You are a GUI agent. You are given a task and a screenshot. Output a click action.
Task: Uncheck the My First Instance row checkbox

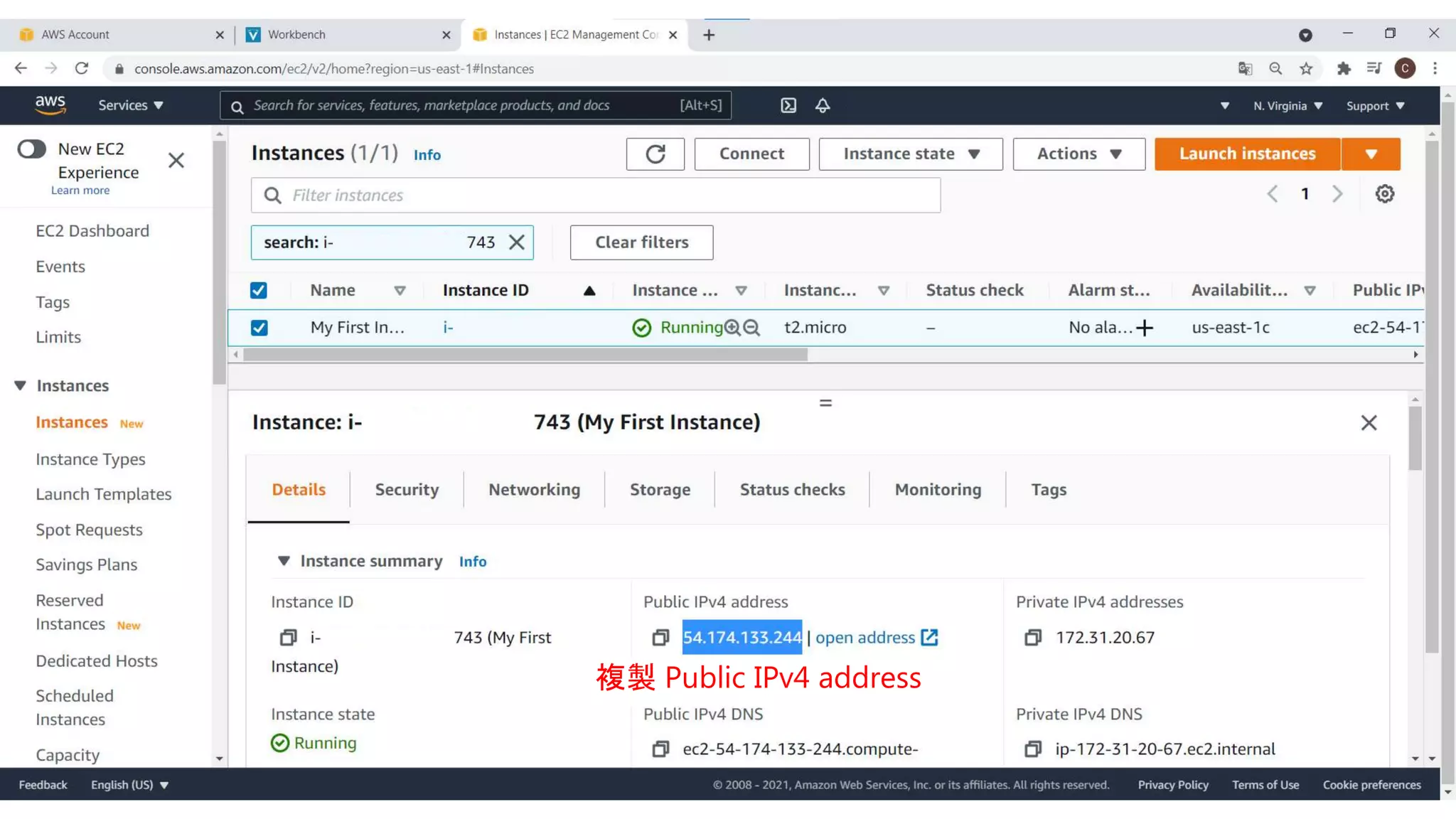pyautogui.click(x=259, y=328)
